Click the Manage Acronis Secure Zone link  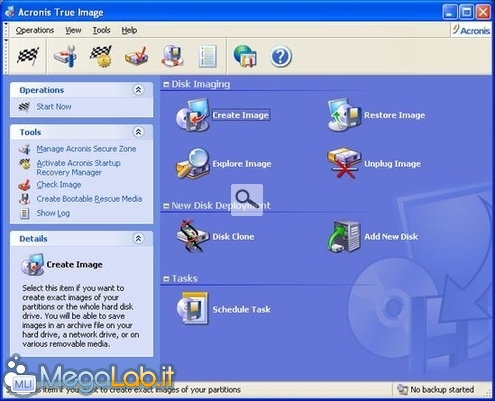click(86, 149)
